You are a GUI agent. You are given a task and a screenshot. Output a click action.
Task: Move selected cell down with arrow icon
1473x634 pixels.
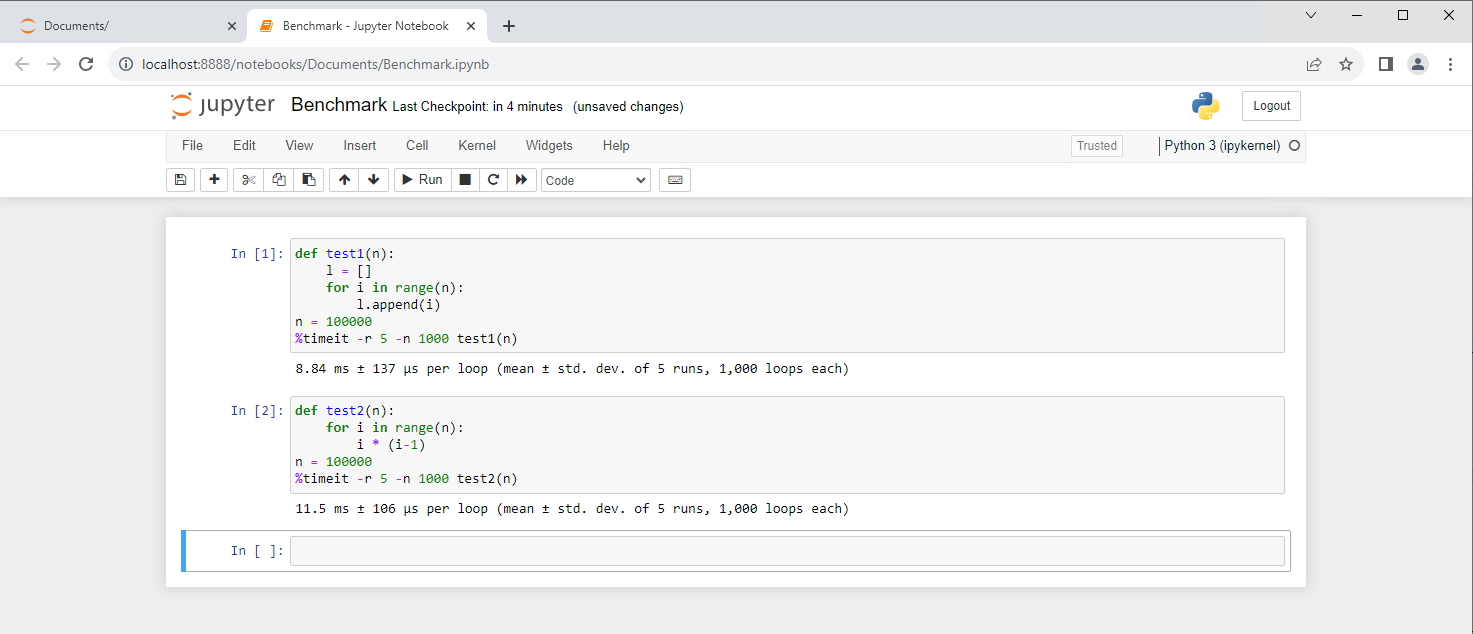click(x=374, y=180)
